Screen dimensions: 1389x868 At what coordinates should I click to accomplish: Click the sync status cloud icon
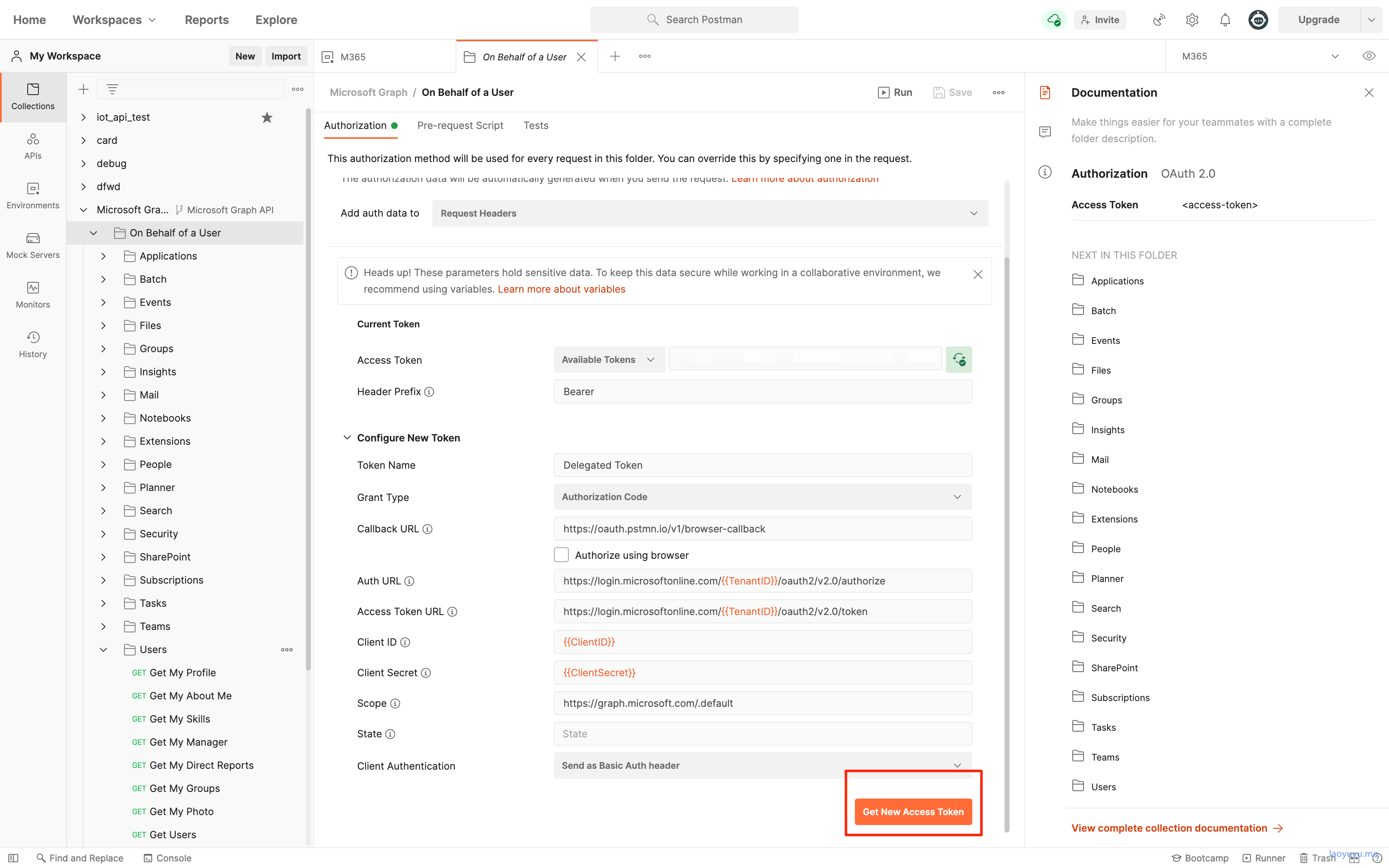[x=1054, y=19]
